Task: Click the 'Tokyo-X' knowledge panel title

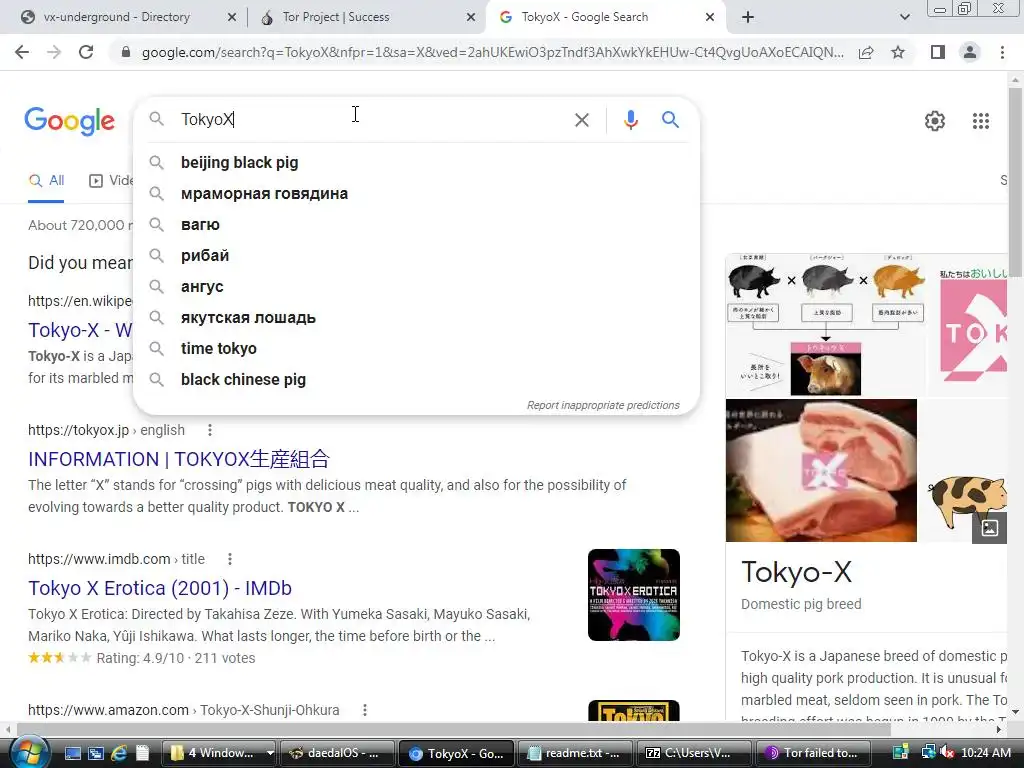Action: [x=796, y=572]
